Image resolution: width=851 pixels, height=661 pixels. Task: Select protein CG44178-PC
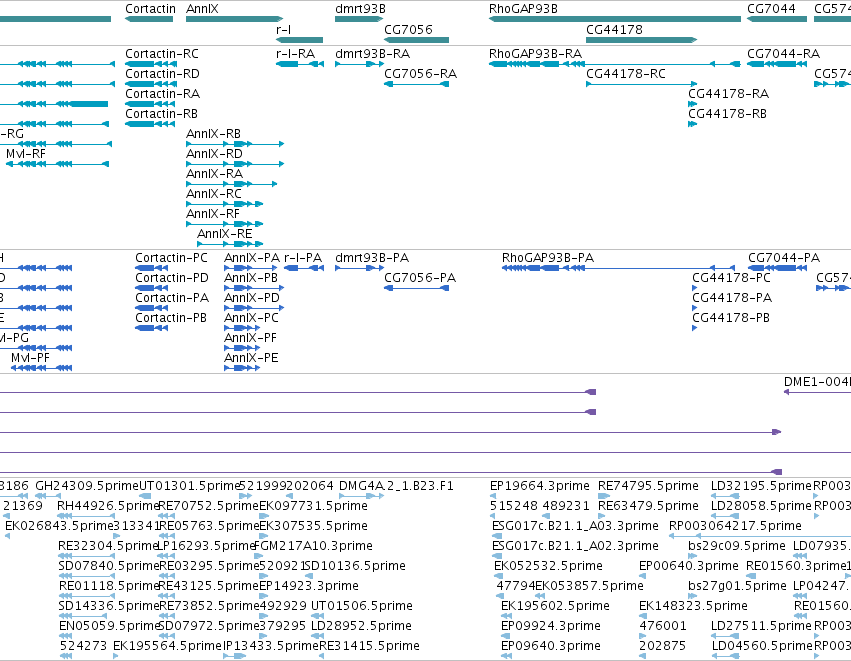click(731, 278)
